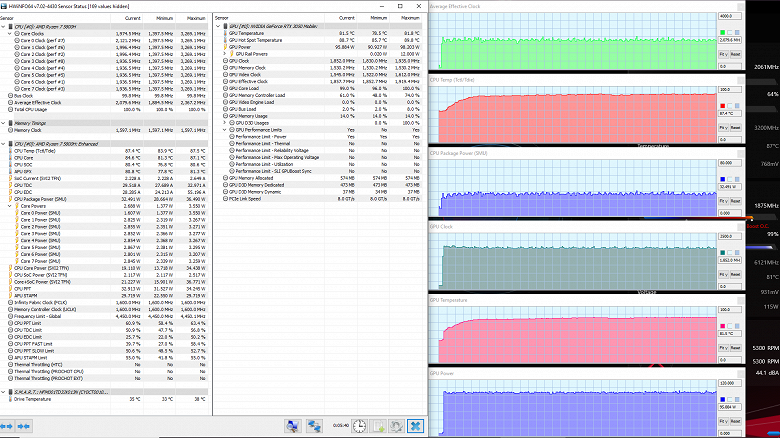This screenshot has width=780, height=438.
Task: Expand the GPU Rail Powers node
Action: click(x=224, y=54)
